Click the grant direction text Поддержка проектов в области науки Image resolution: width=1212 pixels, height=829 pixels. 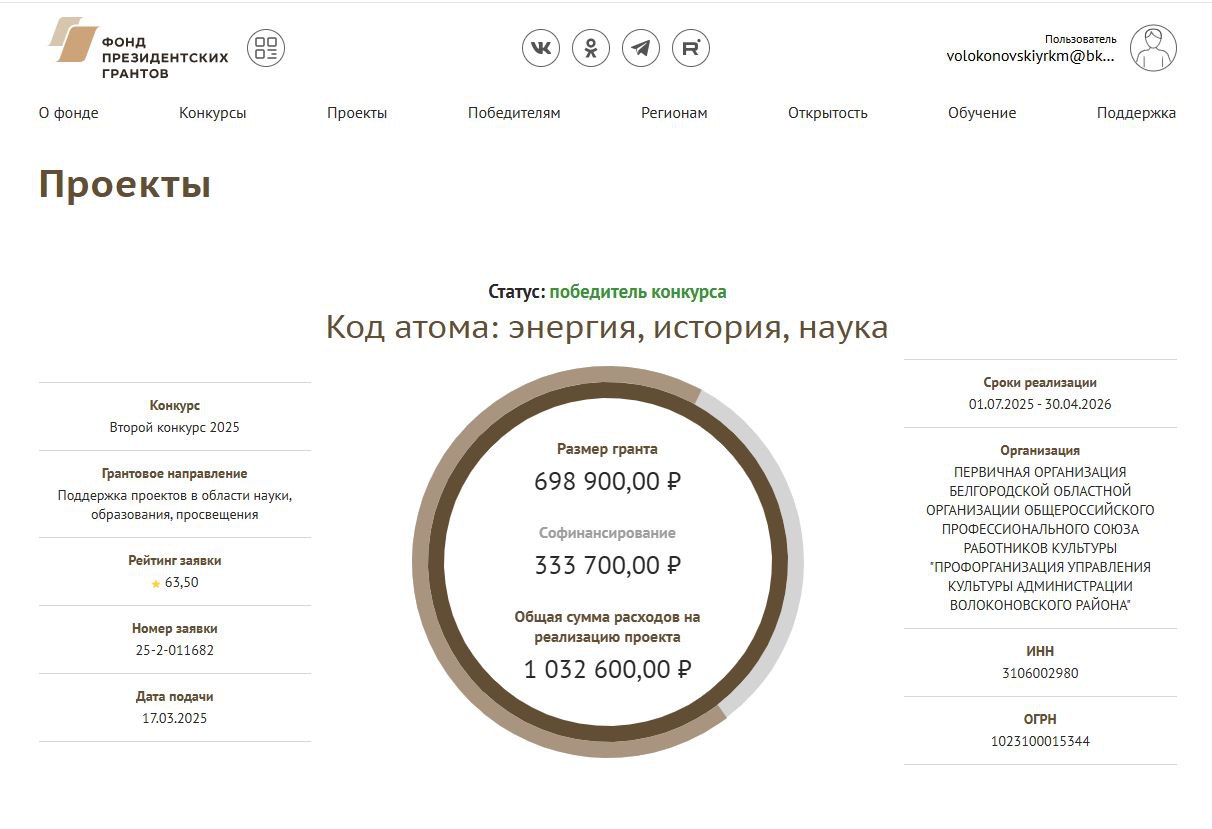175,504
